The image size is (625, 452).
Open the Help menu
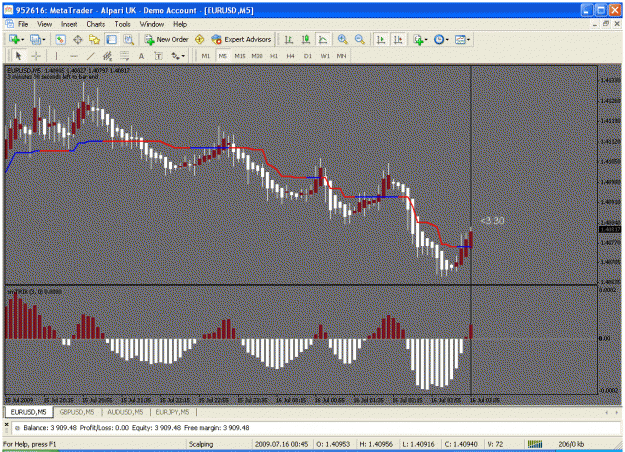pyautogui.click(x=180, y=24)
